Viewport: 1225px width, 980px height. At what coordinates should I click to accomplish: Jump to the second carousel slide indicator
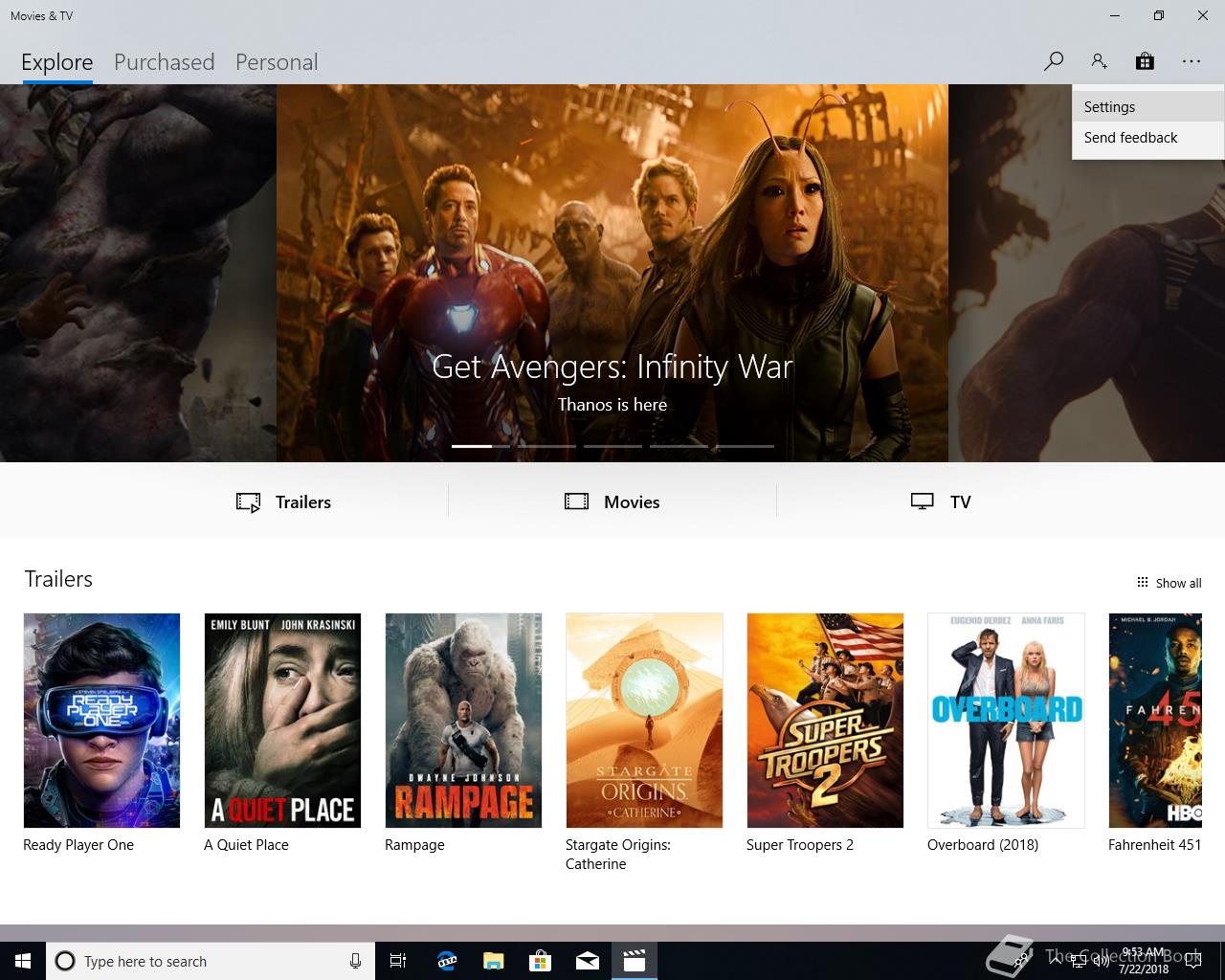tap(546, 446)
